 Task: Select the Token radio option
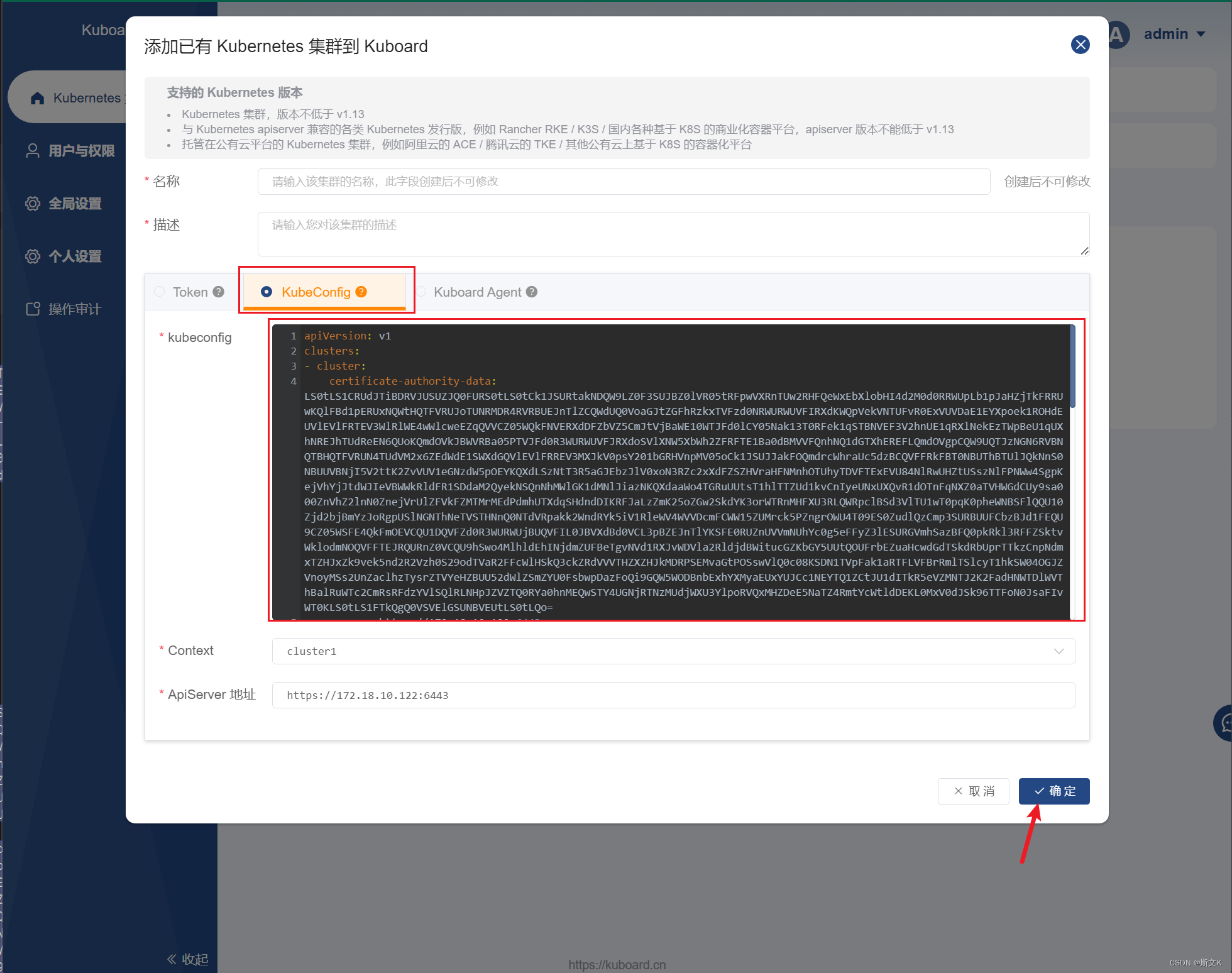(160, 292)
